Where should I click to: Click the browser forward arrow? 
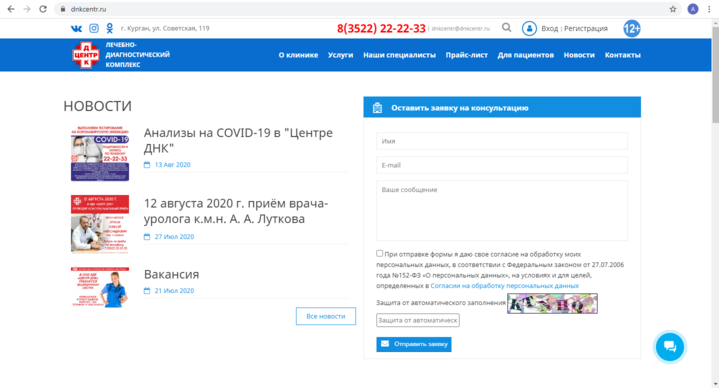pyautogui.click(x=27, y=9)
